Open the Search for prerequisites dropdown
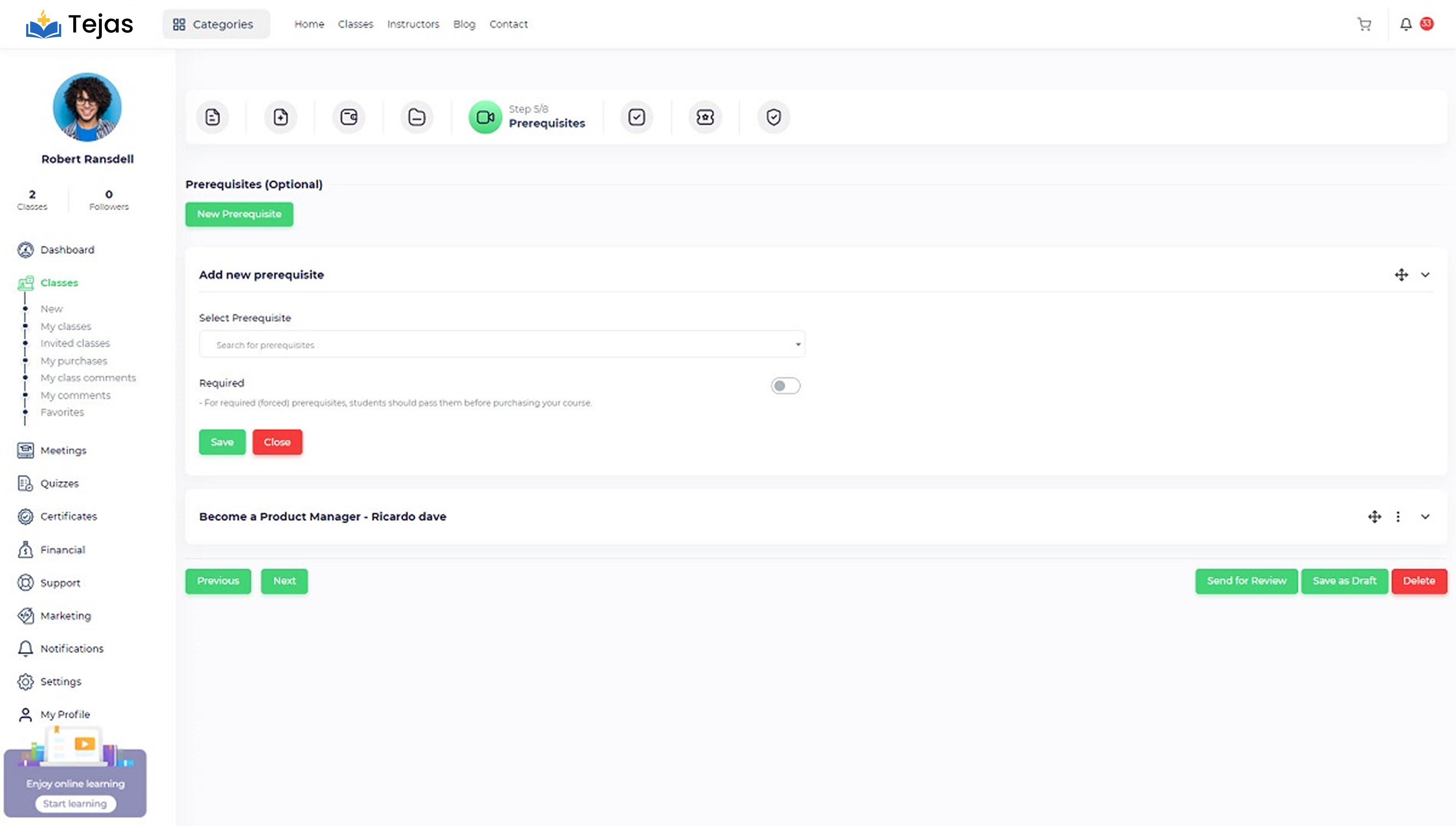1456x826 pixels. 502,345
